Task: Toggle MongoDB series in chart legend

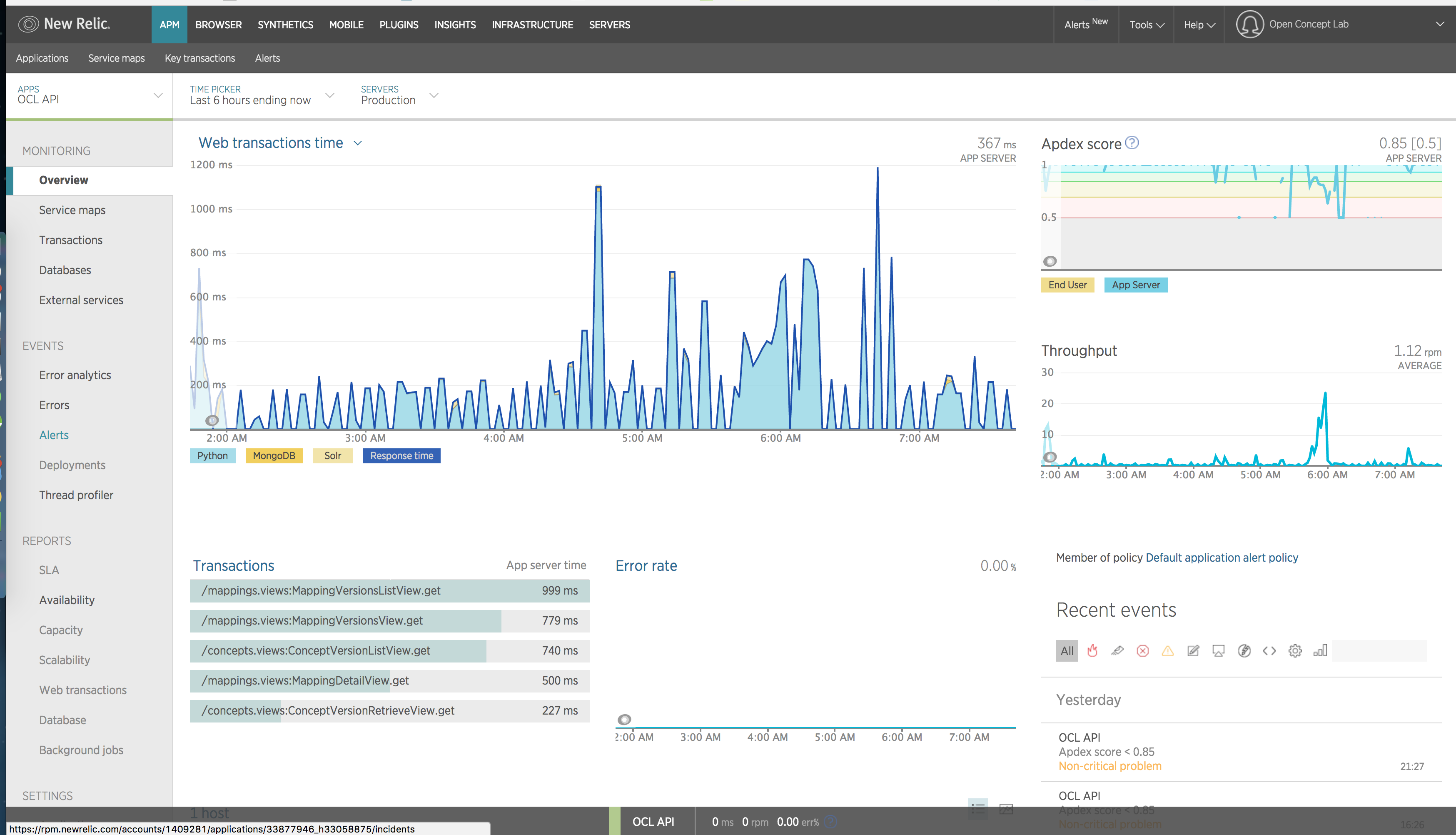Action: tap(274, 455)
